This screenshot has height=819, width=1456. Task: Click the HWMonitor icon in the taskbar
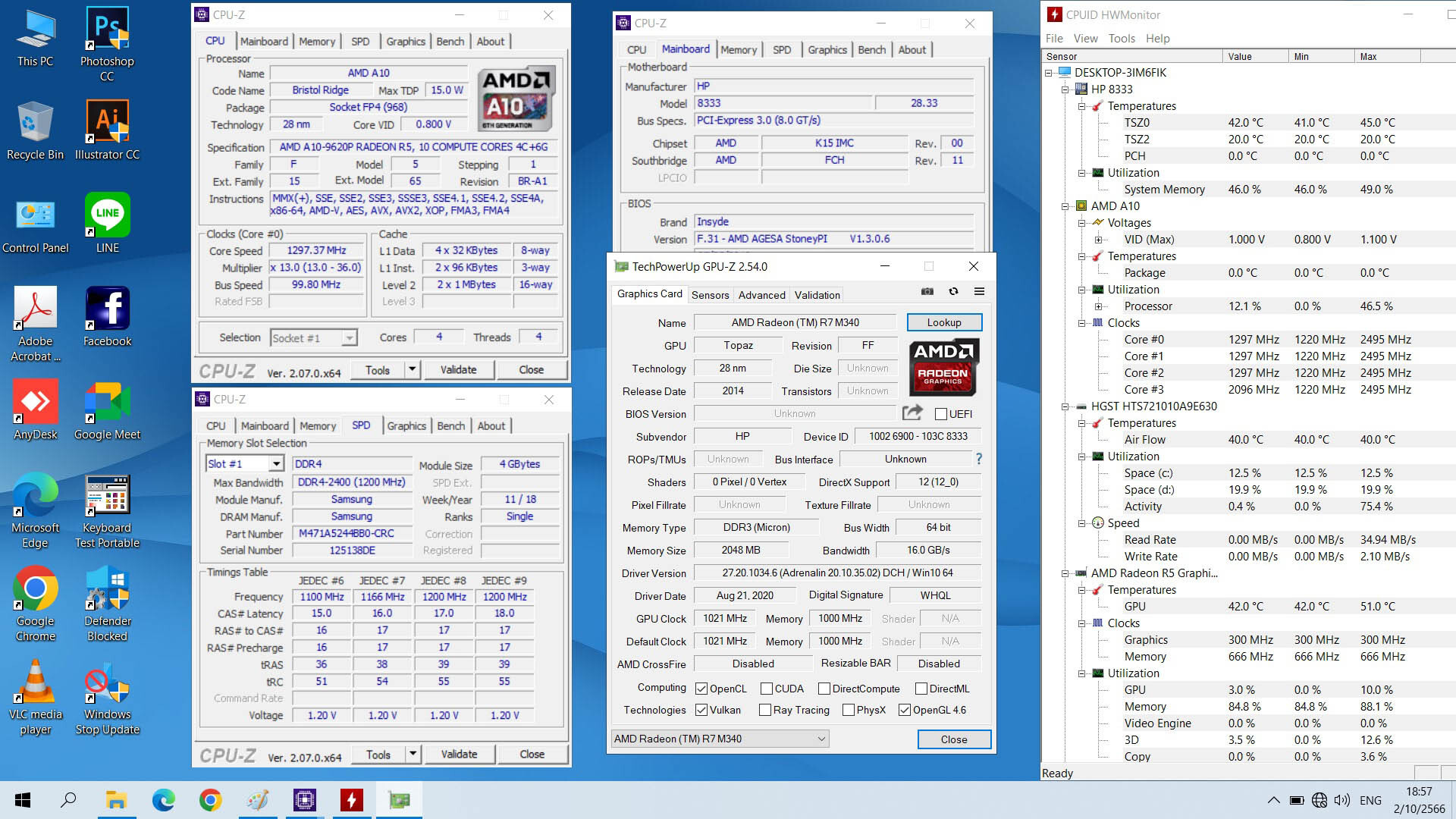point(351,800)
